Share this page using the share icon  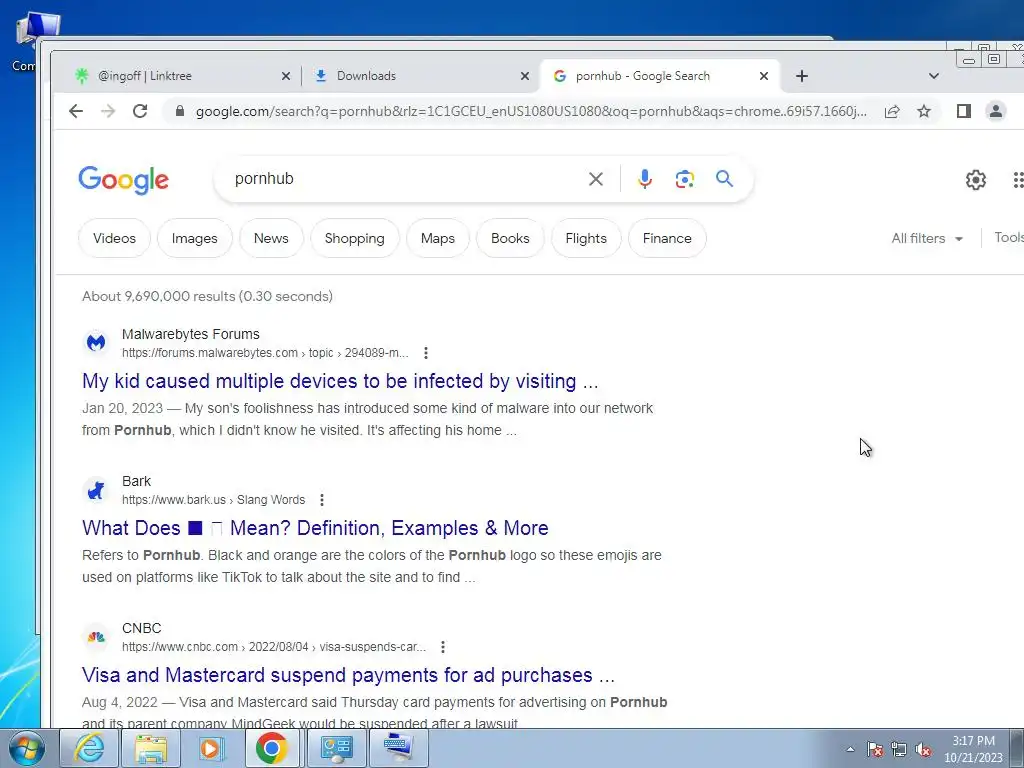click(x=892, y=111)
